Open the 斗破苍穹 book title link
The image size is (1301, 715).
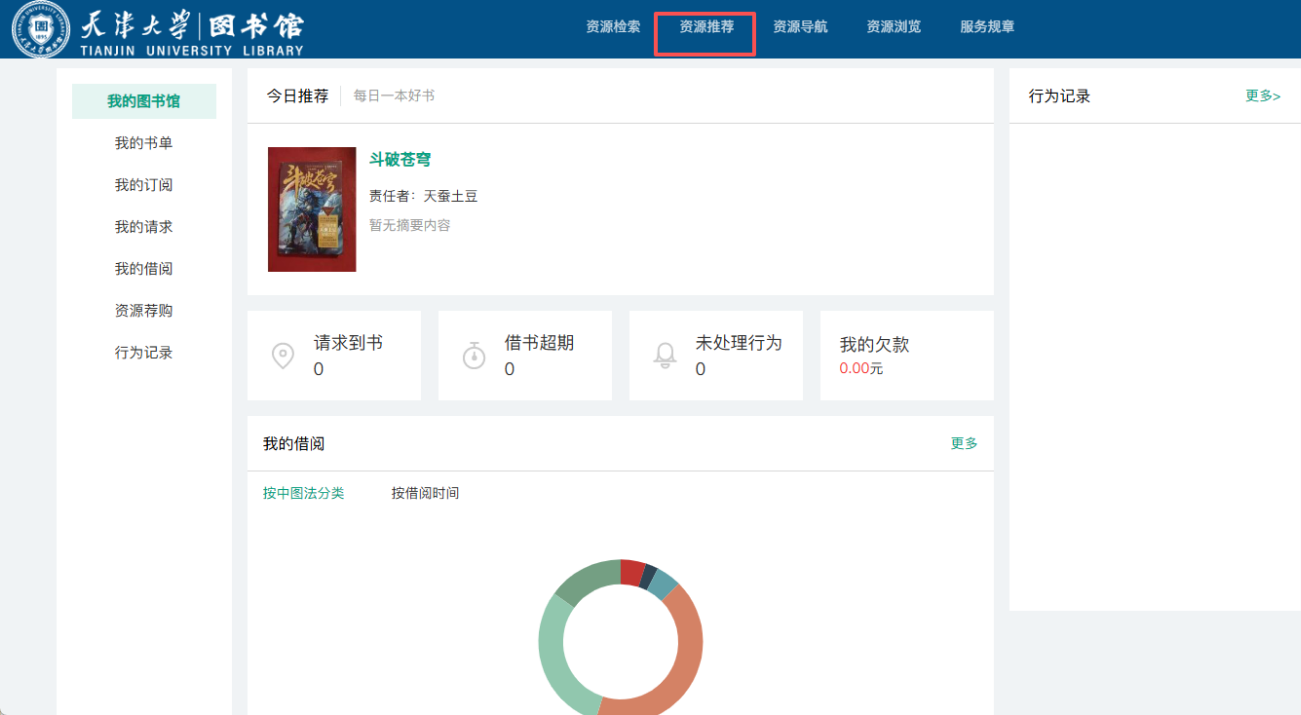tap(400, 159)
